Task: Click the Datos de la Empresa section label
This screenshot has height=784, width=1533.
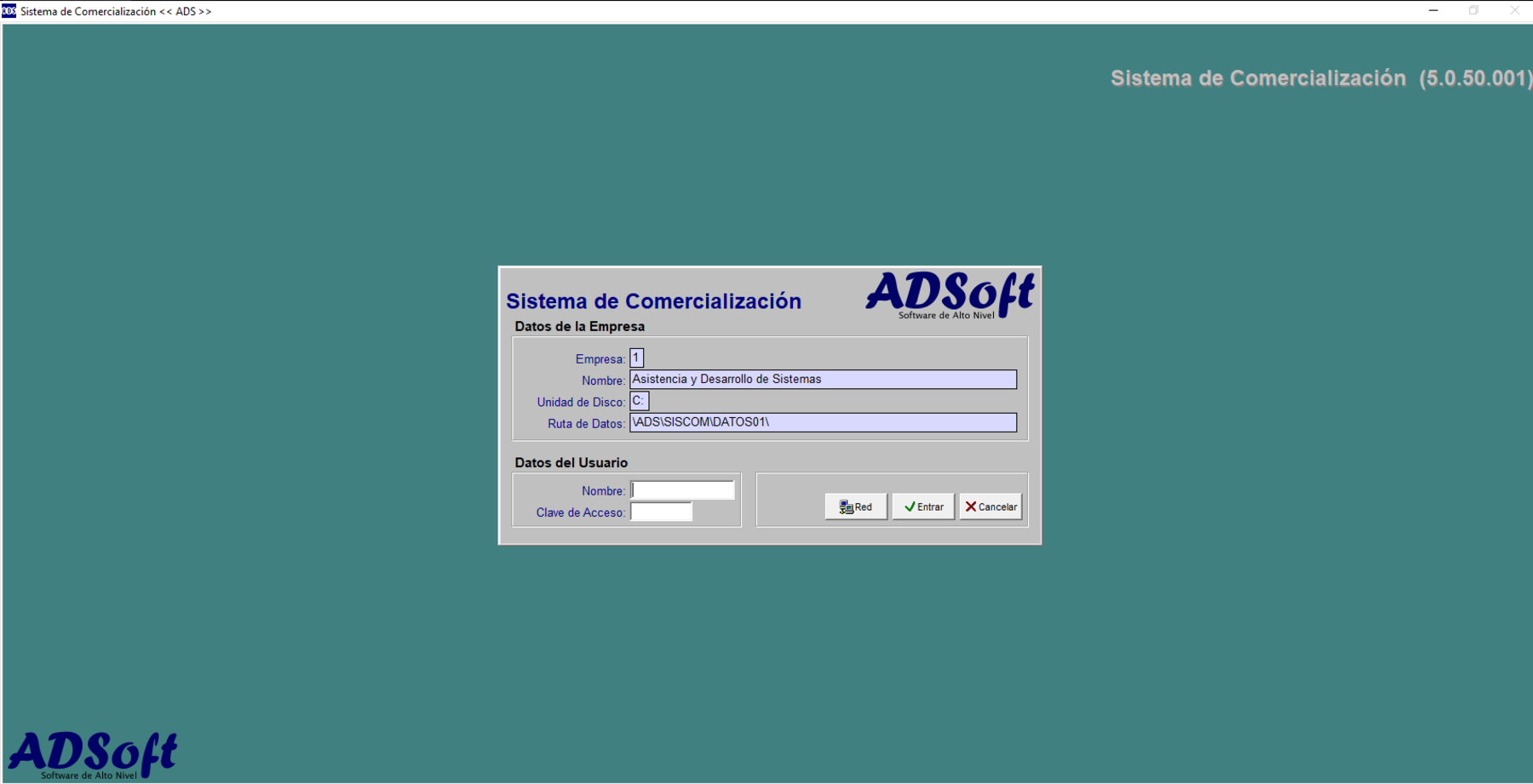Action: point(579,327)
